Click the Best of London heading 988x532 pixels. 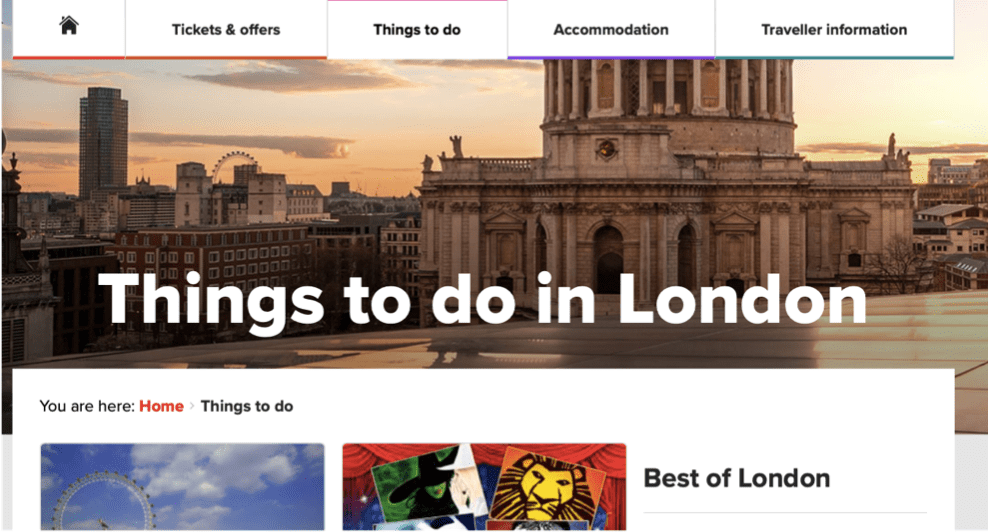pyautogui.click(x=737, y=478)
